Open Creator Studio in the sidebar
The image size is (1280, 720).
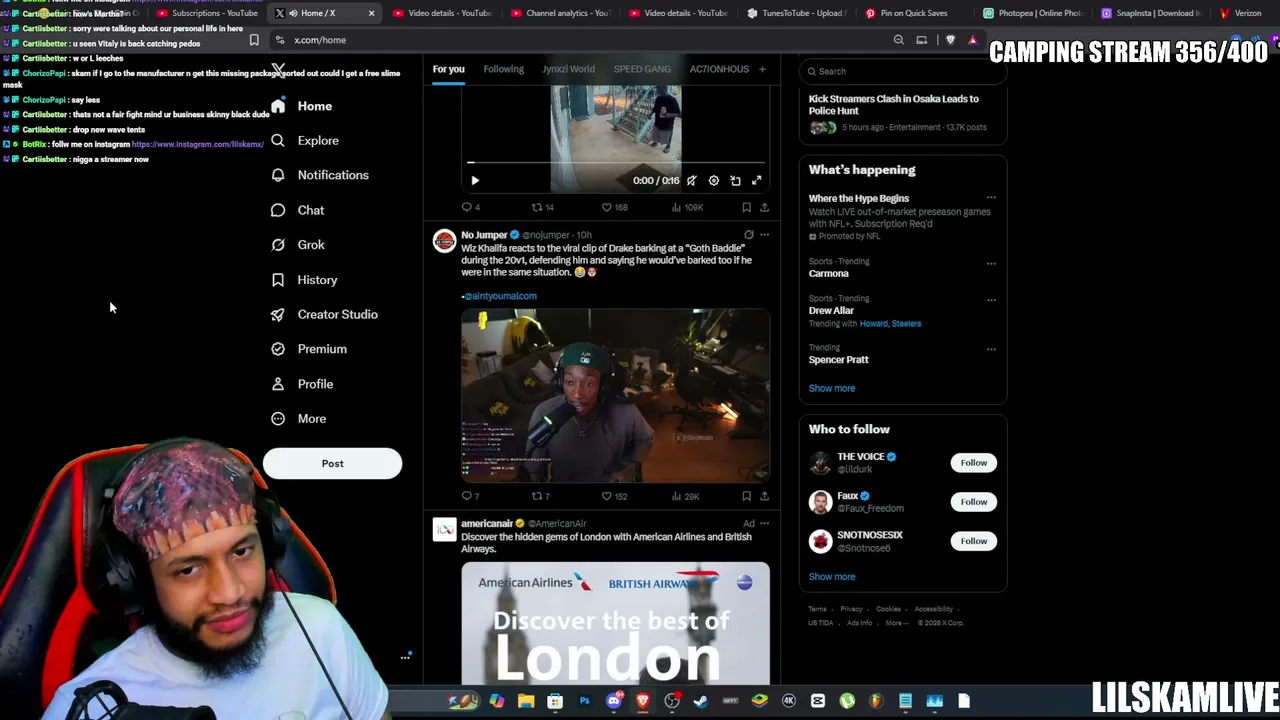click(324, 314)
